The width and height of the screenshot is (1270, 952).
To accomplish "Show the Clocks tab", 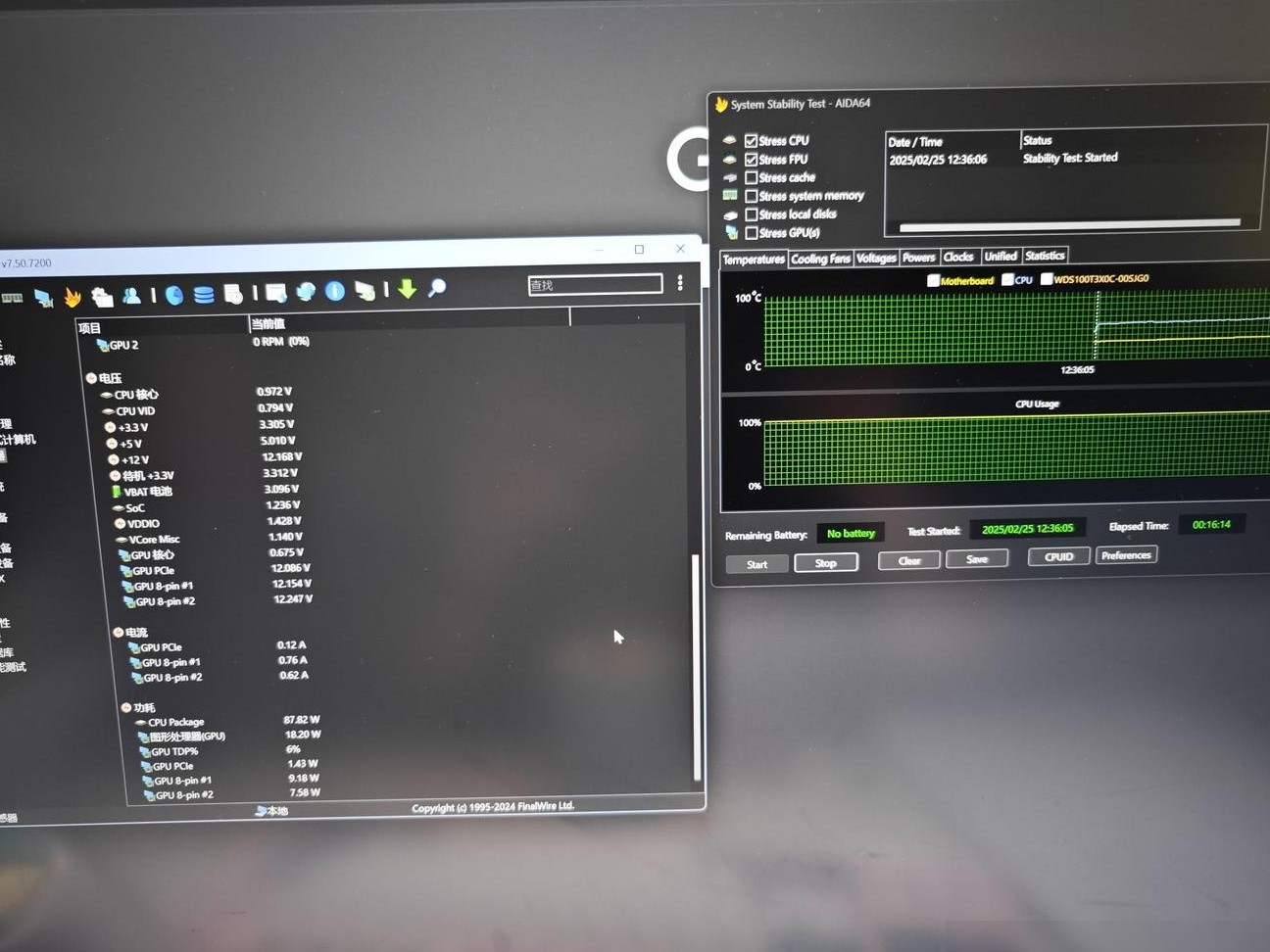I will coord(958,257).
